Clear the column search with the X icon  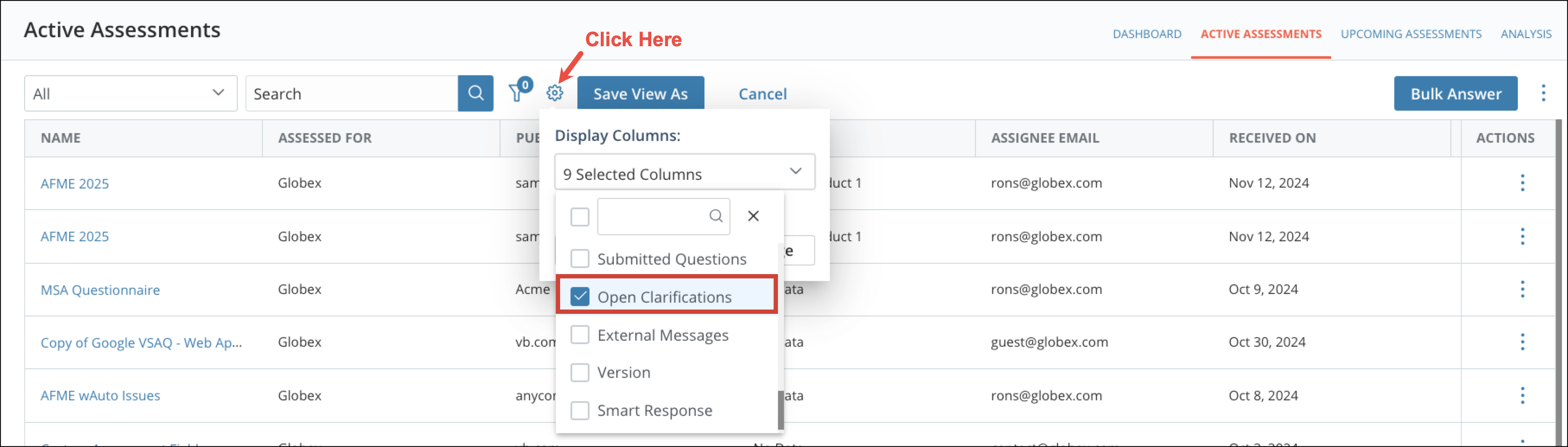[753, 216]
